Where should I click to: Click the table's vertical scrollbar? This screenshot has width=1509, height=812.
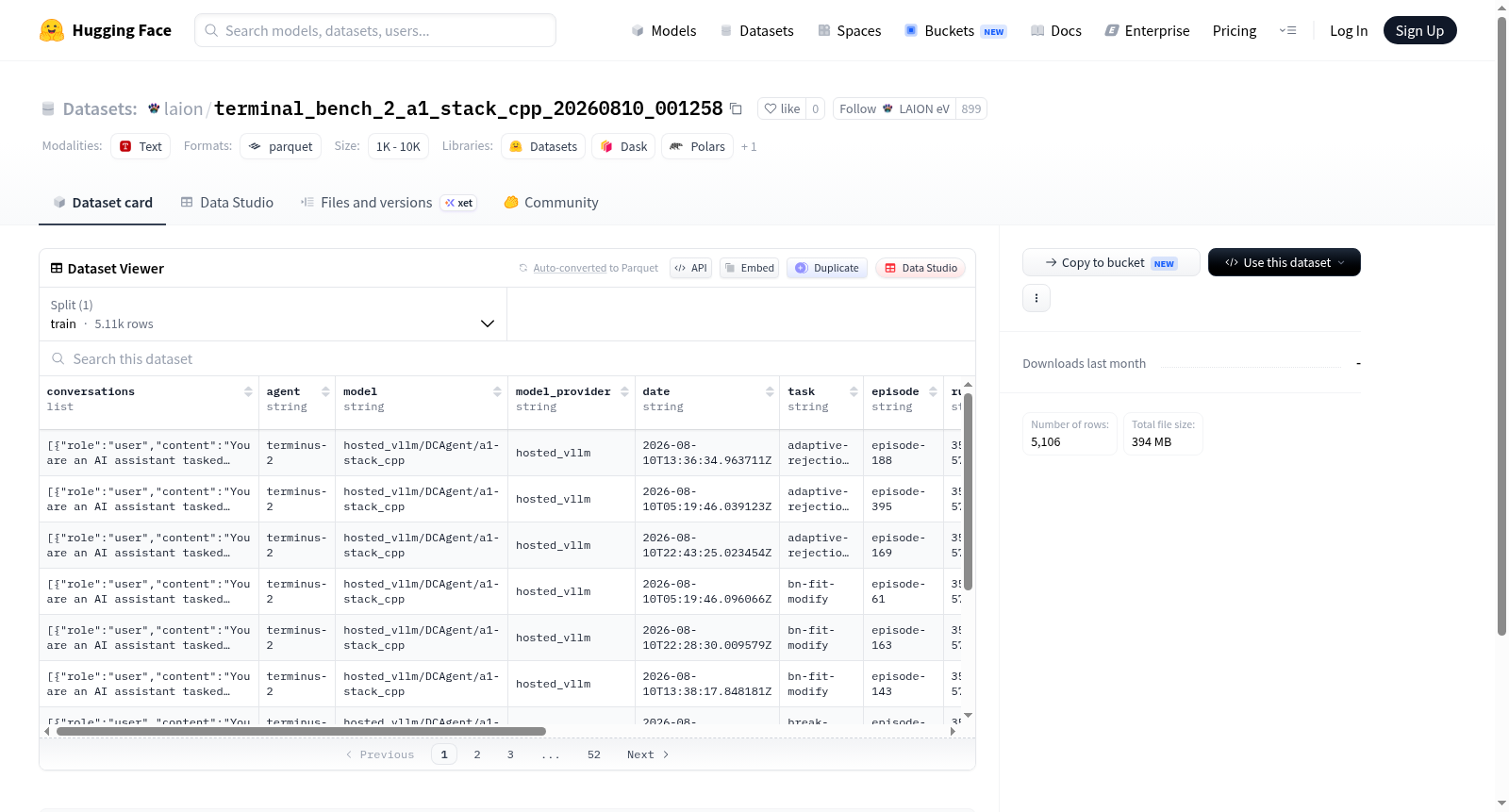click(968, 490)
